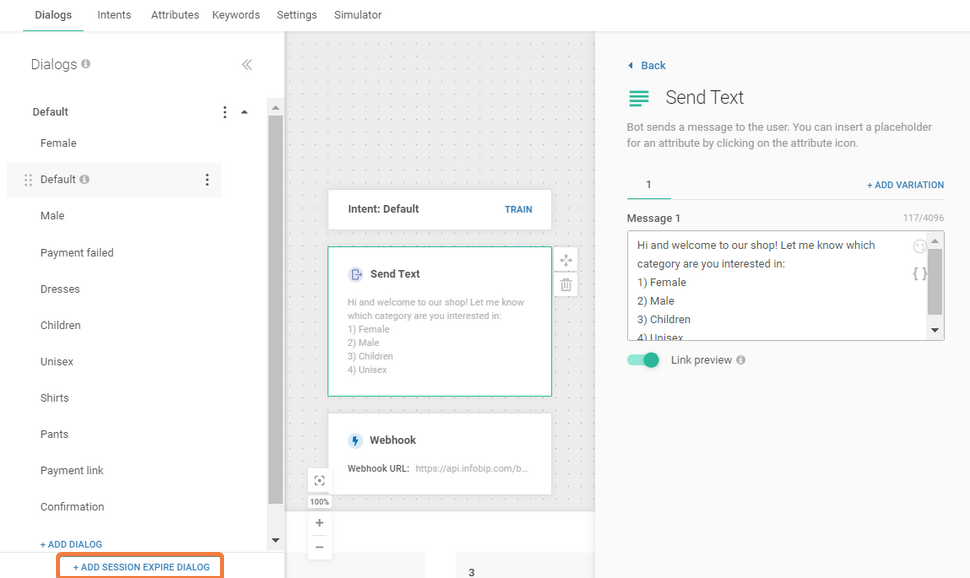This screenshot has height=578, width=970.
Task: Collapse the Default dialog group arrow
Action: (244, 112)
